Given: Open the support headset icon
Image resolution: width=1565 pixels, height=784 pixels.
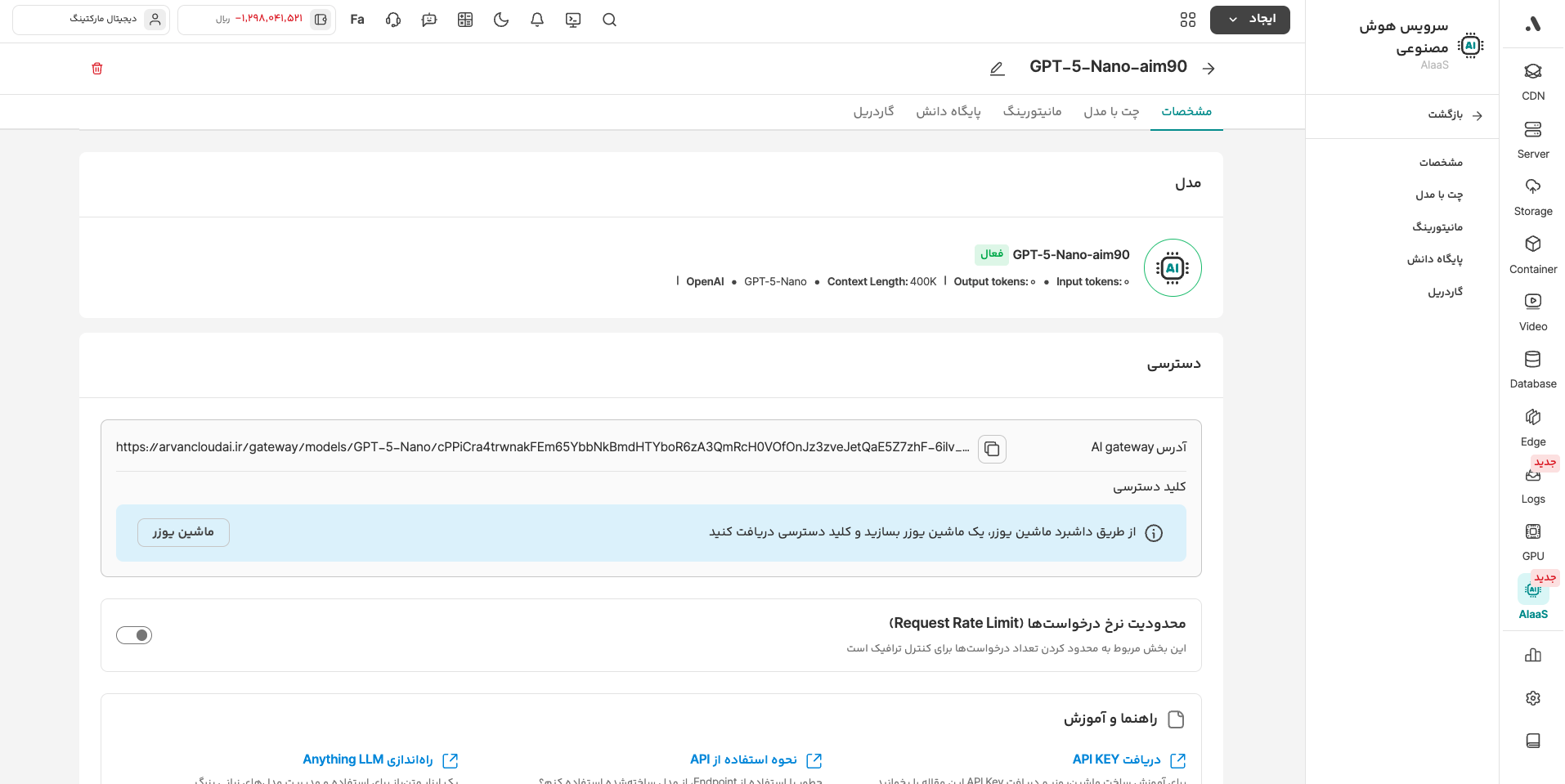Looking at the screenshot, I should pos(393,20).
